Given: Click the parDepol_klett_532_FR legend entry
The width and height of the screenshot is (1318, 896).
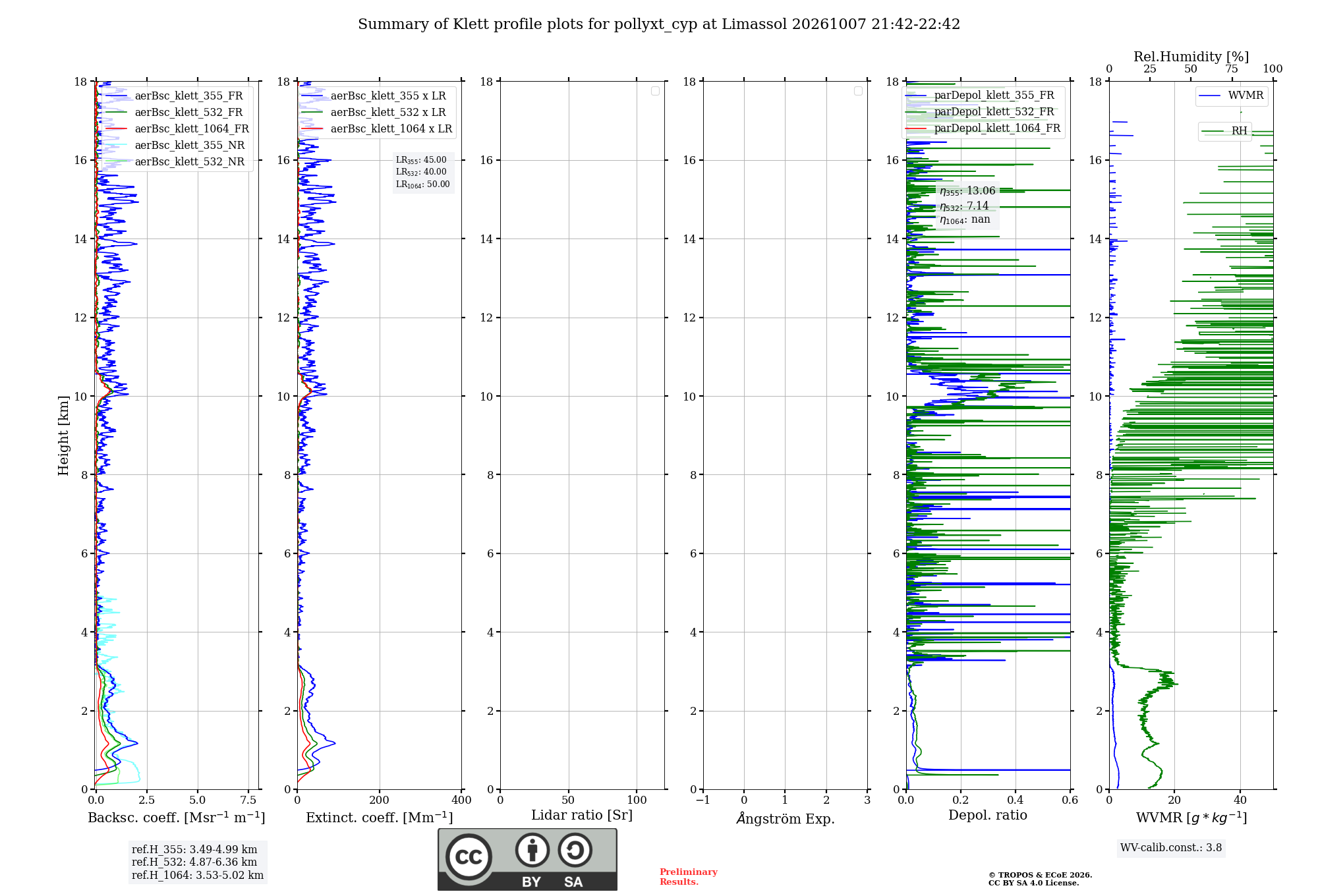Looking at the screenshot, I should pos(981,112).
